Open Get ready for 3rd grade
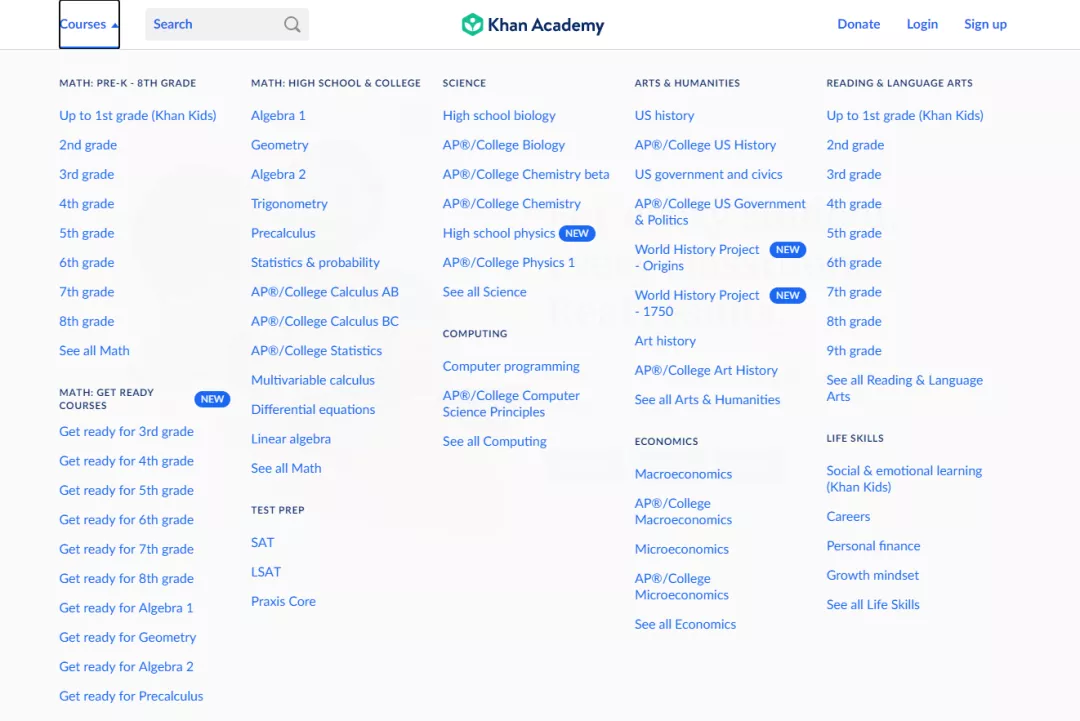The height and width of the screenshot is (721, 1080). tap(126, 432)
